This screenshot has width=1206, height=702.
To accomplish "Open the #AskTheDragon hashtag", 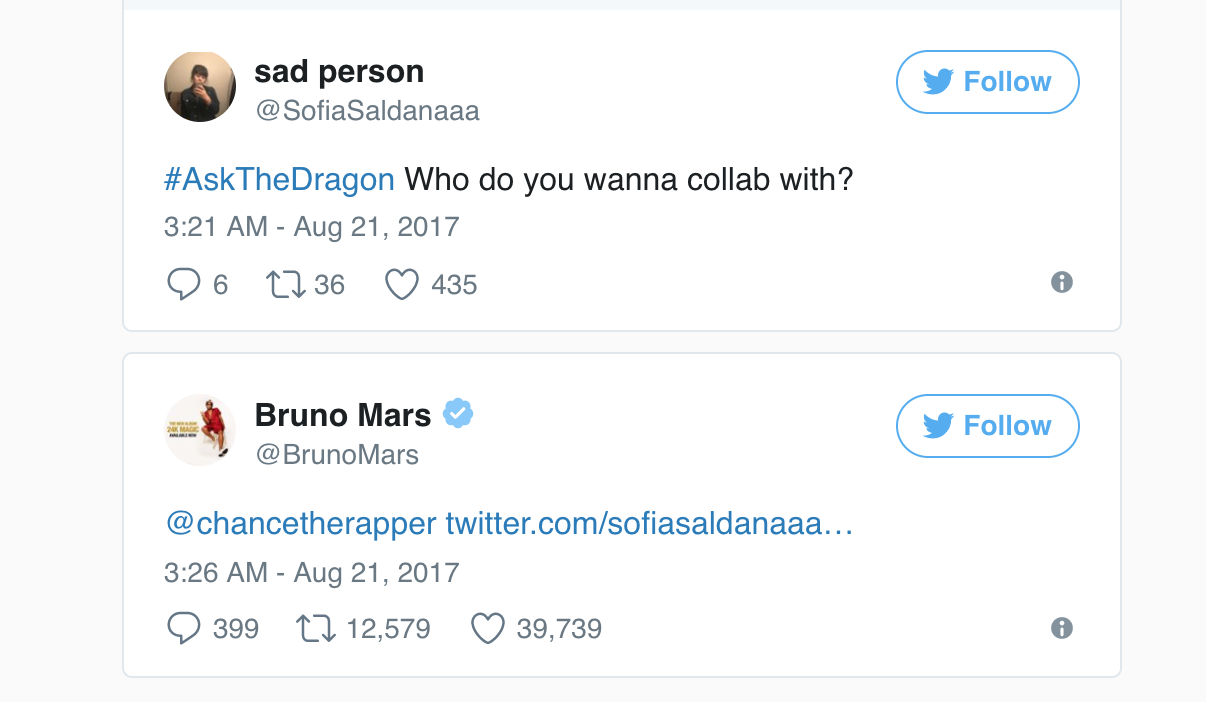I will [x=279, y=180].
